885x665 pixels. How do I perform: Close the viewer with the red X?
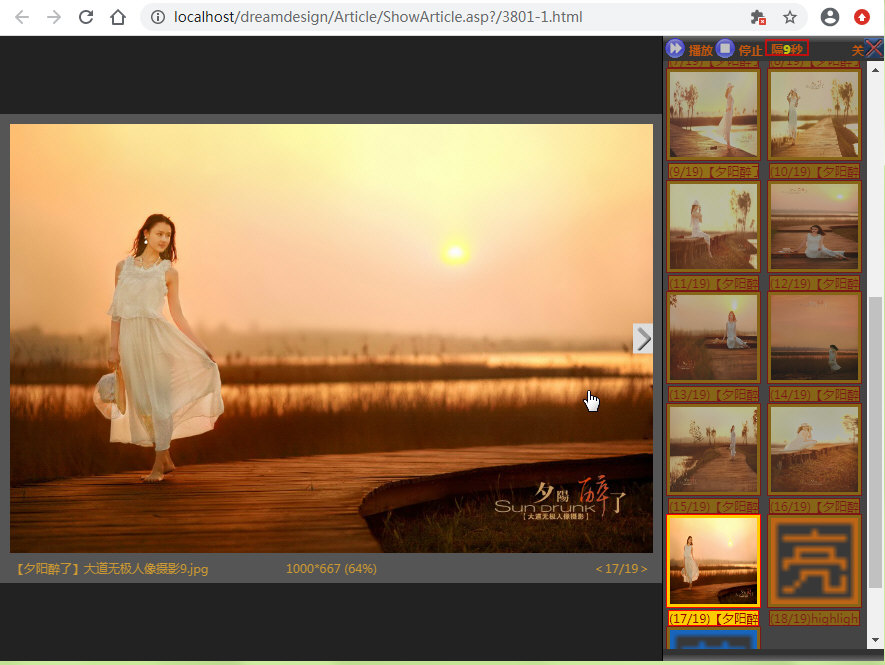pos(874,49)
